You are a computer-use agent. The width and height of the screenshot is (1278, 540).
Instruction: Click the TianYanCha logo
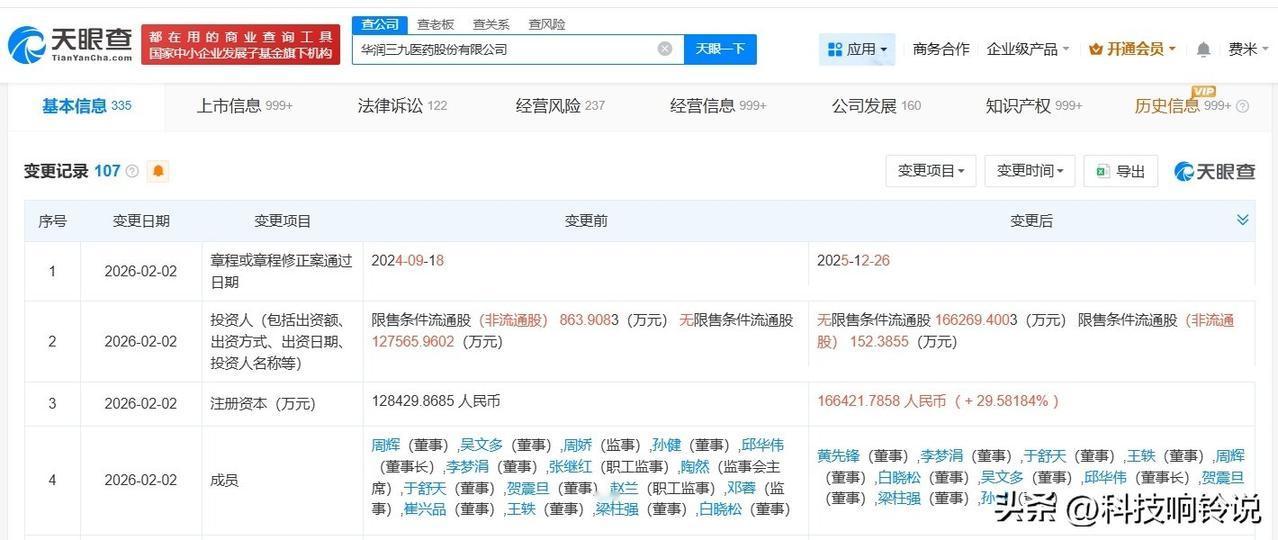[70, 44]
